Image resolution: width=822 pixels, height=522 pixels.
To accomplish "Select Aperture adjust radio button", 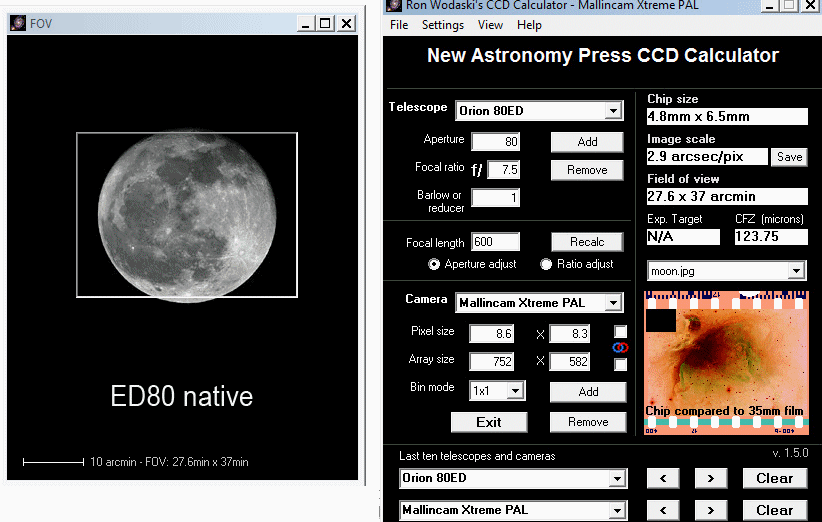I will pos(434,264).
